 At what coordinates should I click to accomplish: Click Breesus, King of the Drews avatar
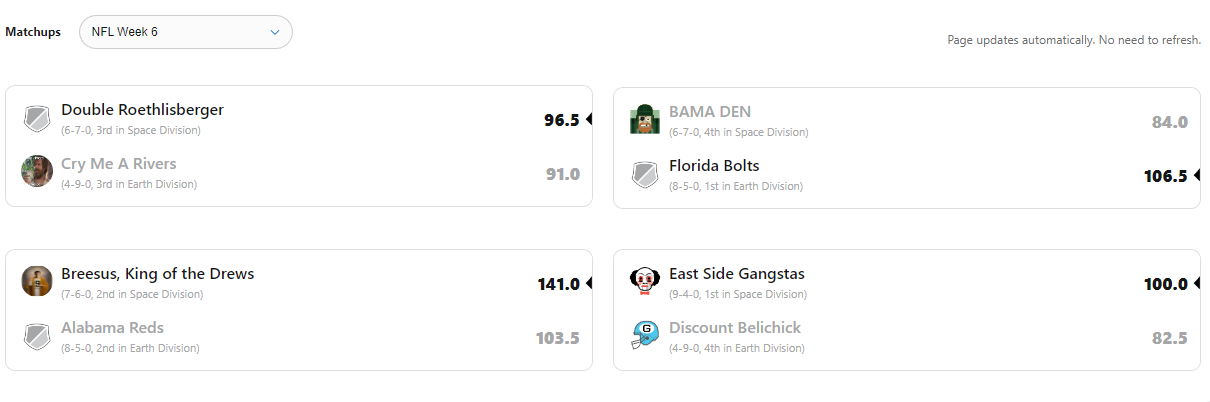point(37,282)
